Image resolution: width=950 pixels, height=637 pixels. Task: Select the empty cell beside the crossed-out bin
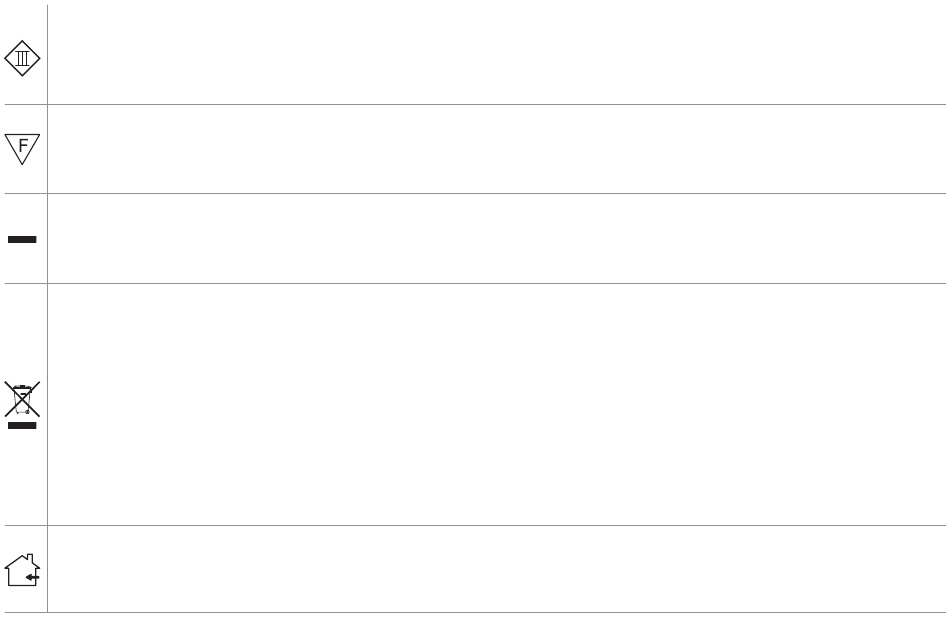coord(497,404)
